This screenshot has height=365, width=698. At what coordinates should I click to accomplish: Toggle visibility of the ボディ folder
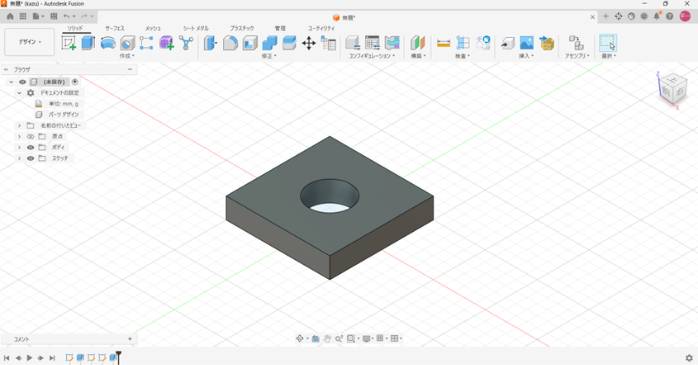coord(30,147)
